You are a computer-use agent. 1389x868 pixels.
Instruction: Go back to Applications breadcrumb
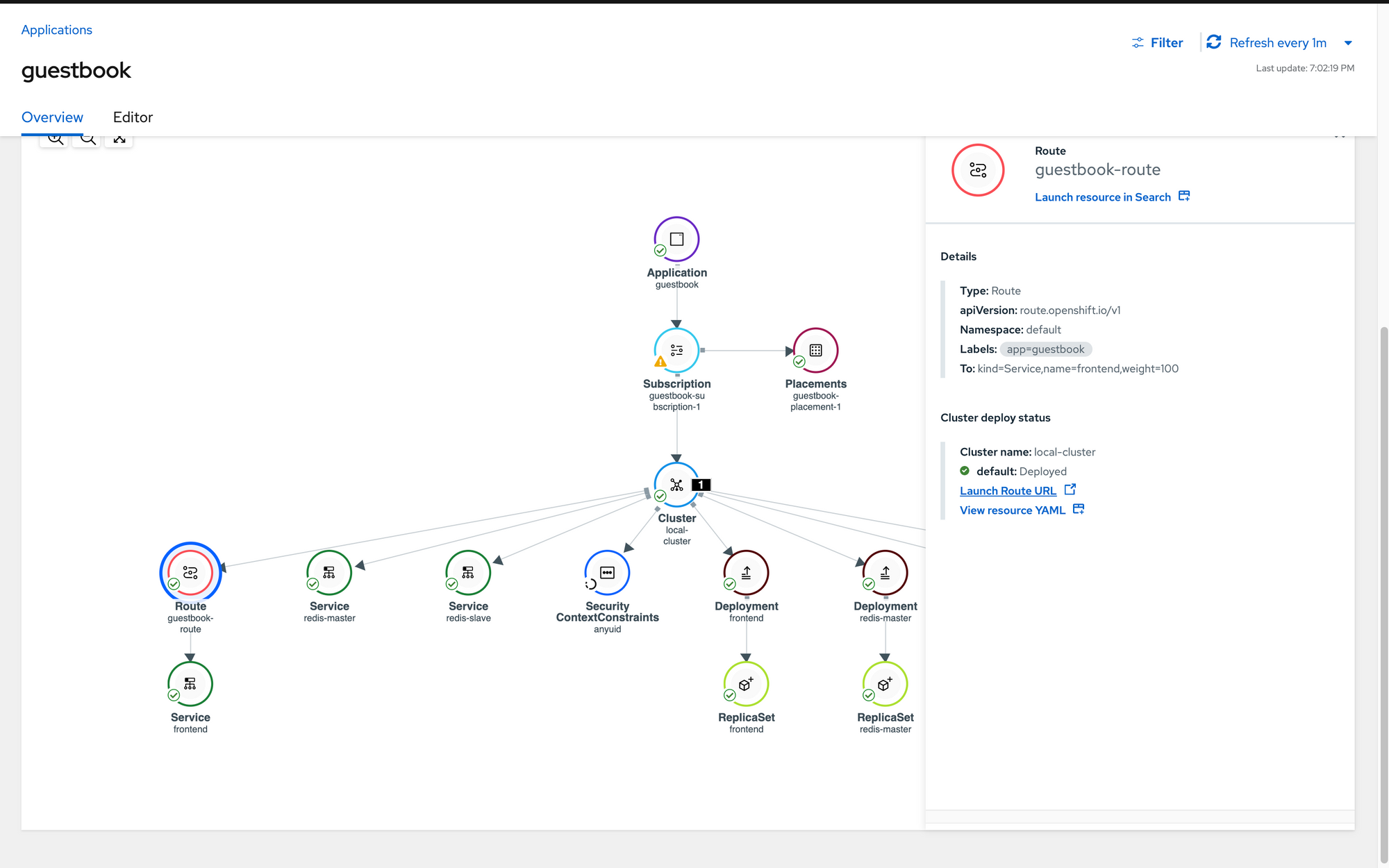56,30
